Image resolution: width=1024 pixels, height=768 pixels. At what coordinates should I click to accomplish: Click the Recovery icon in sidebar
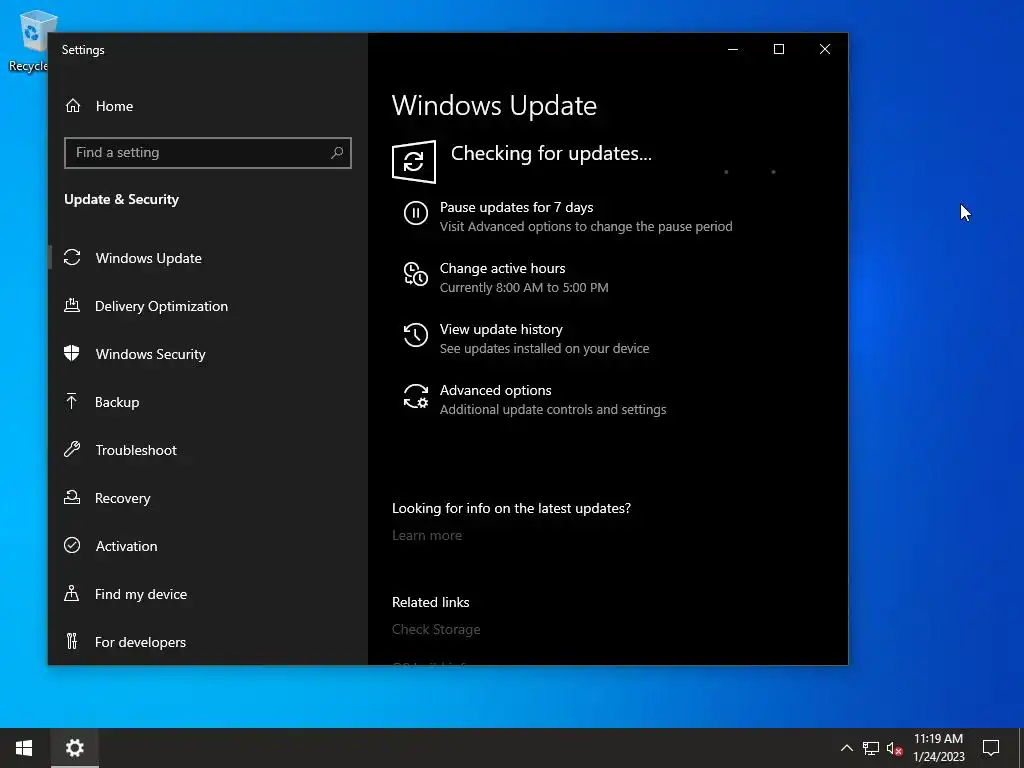pyautogui.click(x=72, y=497)
